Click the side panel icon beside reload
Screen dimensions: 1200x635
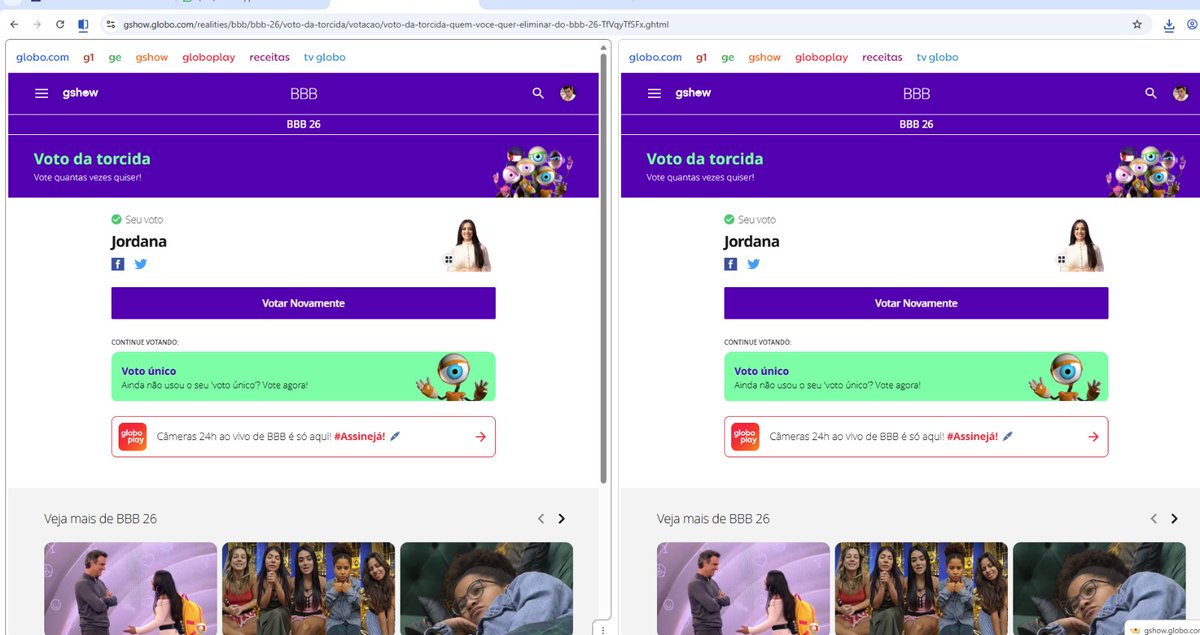tap(83, 24)
